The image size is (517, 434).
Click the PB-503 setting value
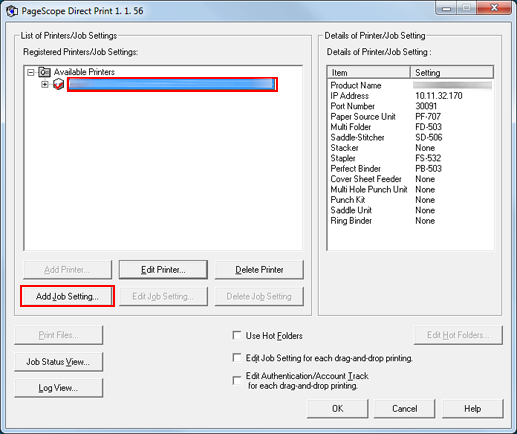428,169
